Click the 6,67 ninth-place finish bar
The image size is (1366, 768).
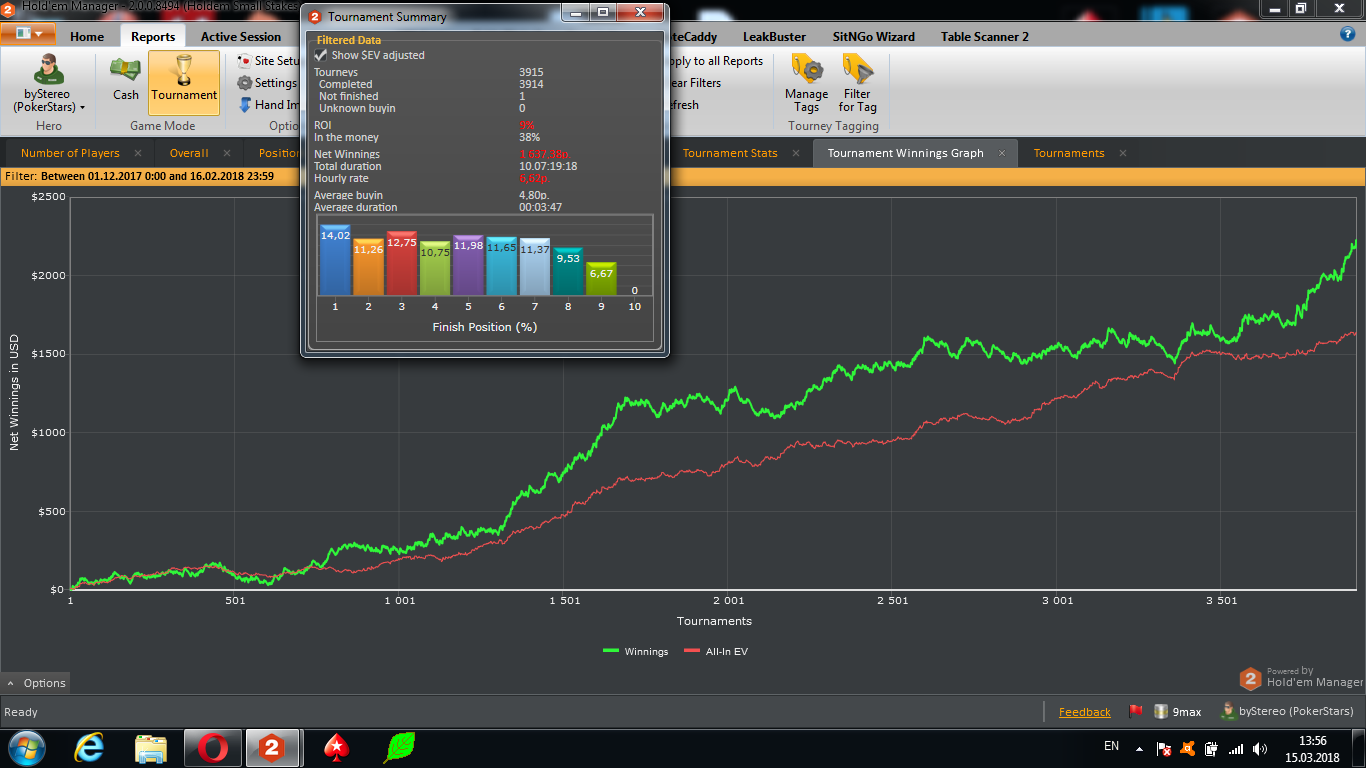tap(601, 279)
